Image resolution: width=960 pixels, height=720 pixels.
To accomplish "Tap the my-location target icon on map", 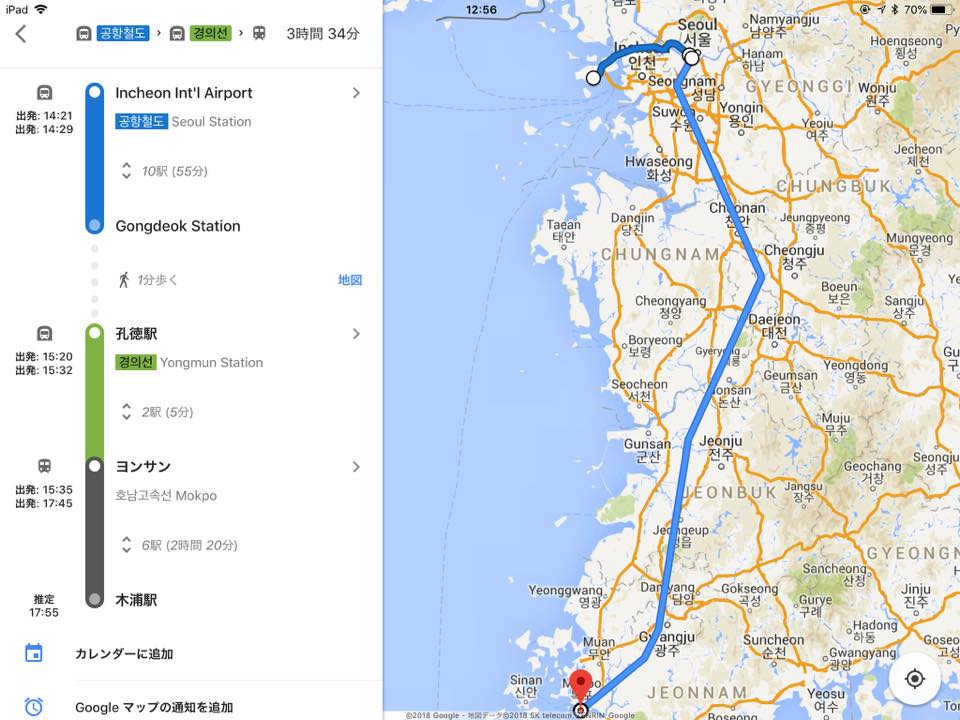I will tap(915, 678).
